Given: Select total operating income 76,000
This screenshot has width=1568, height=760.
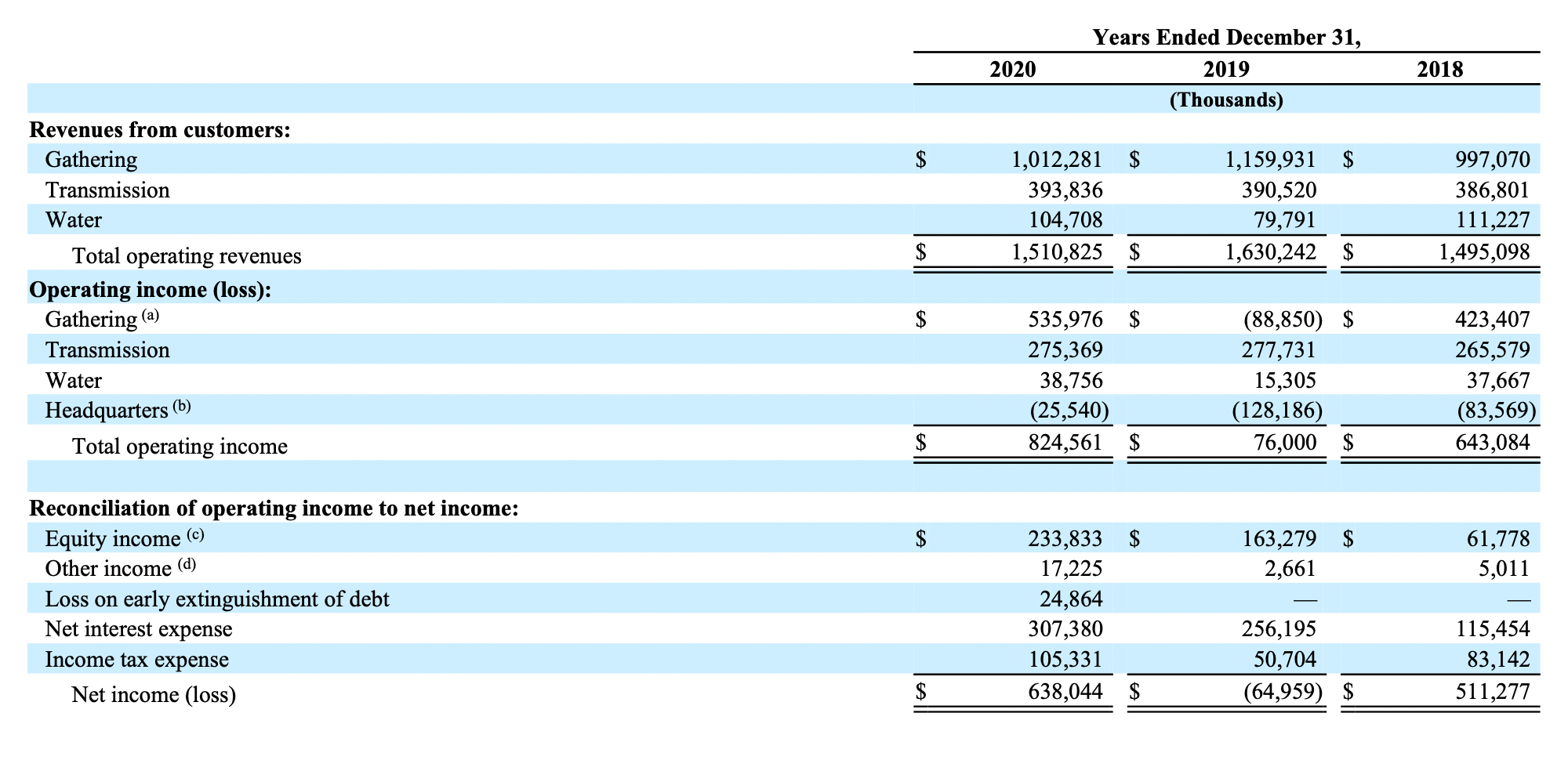Looking at the screenshot, I should click(x=1285, y=443).
